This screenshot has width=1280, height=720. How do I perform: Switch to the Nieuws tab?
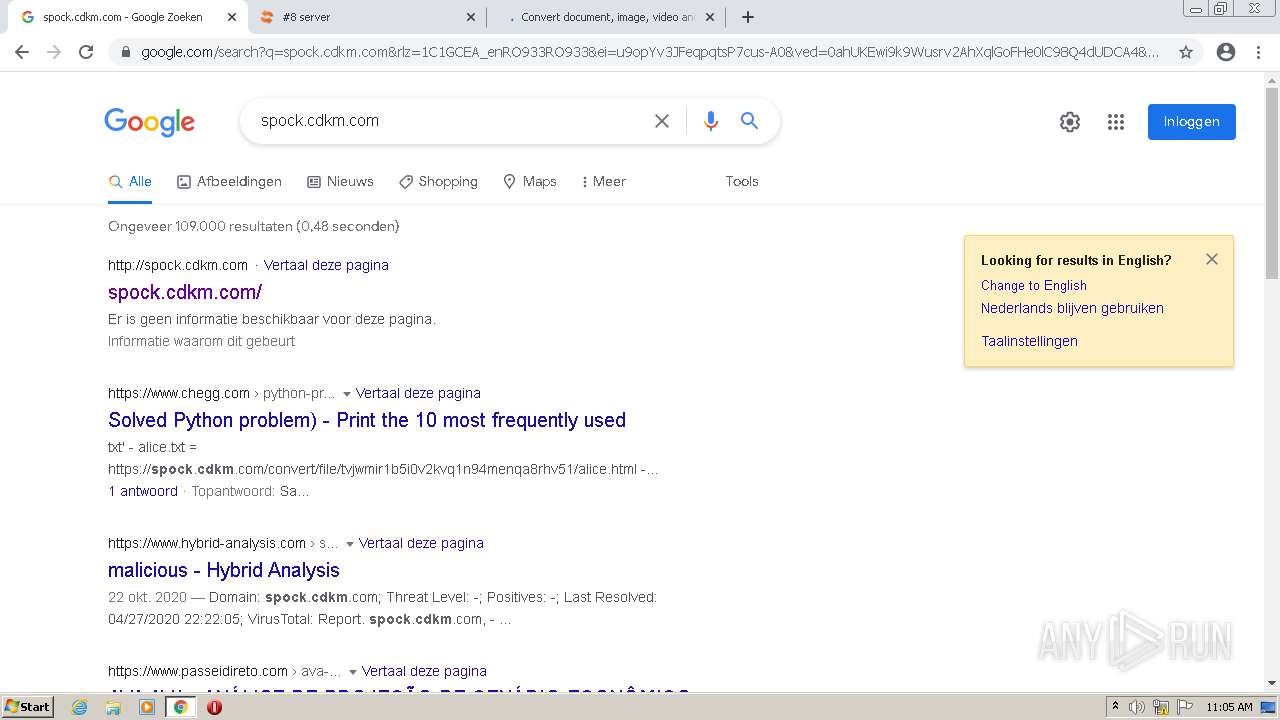pyautogui.click(x=340, y=181)
